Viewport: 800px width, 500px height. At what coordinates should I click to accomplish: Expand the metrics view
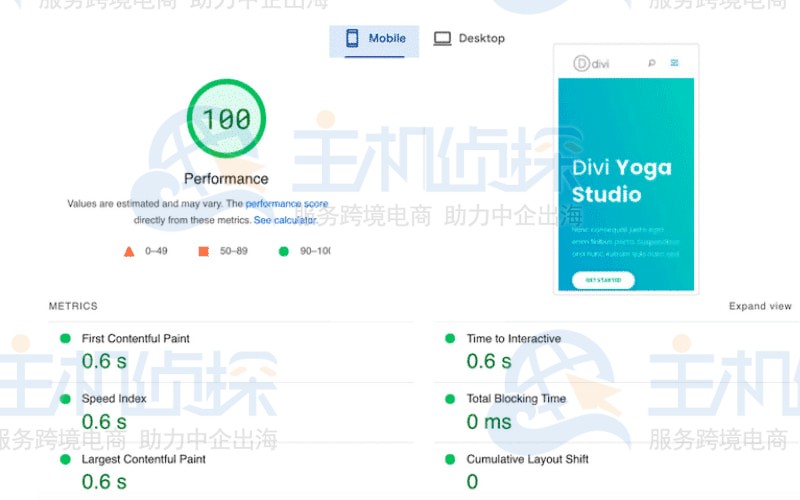[x=760, y=306]
